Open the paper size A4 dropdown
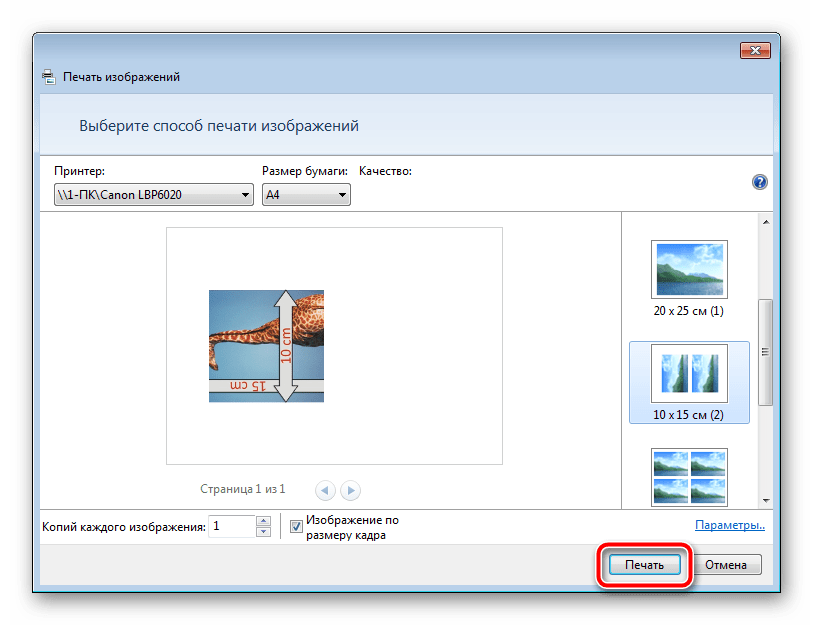813x625 pixels. [306, 196]
